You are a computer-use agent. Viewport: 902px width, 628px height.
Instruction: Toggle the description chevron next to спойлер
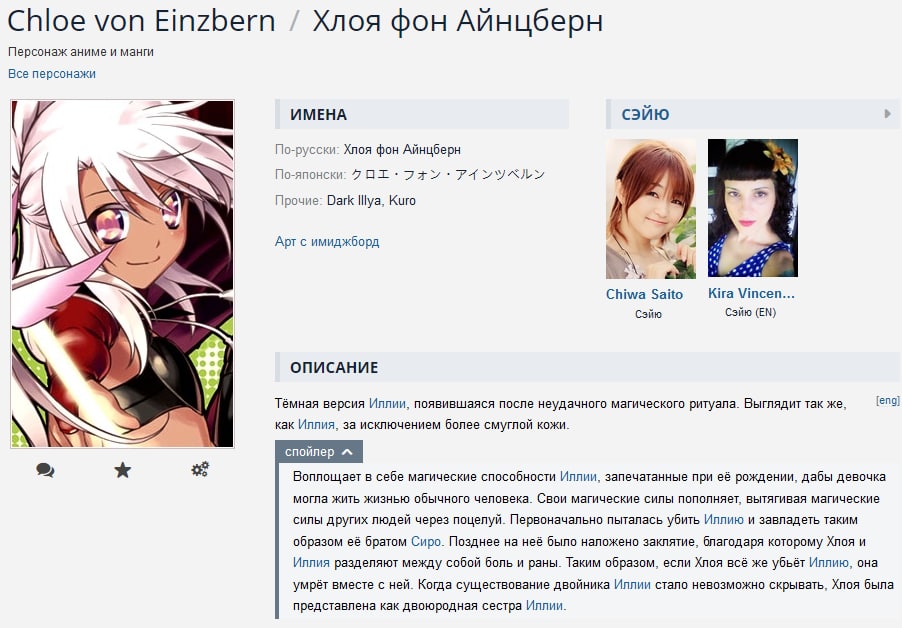tap(347, 452)
